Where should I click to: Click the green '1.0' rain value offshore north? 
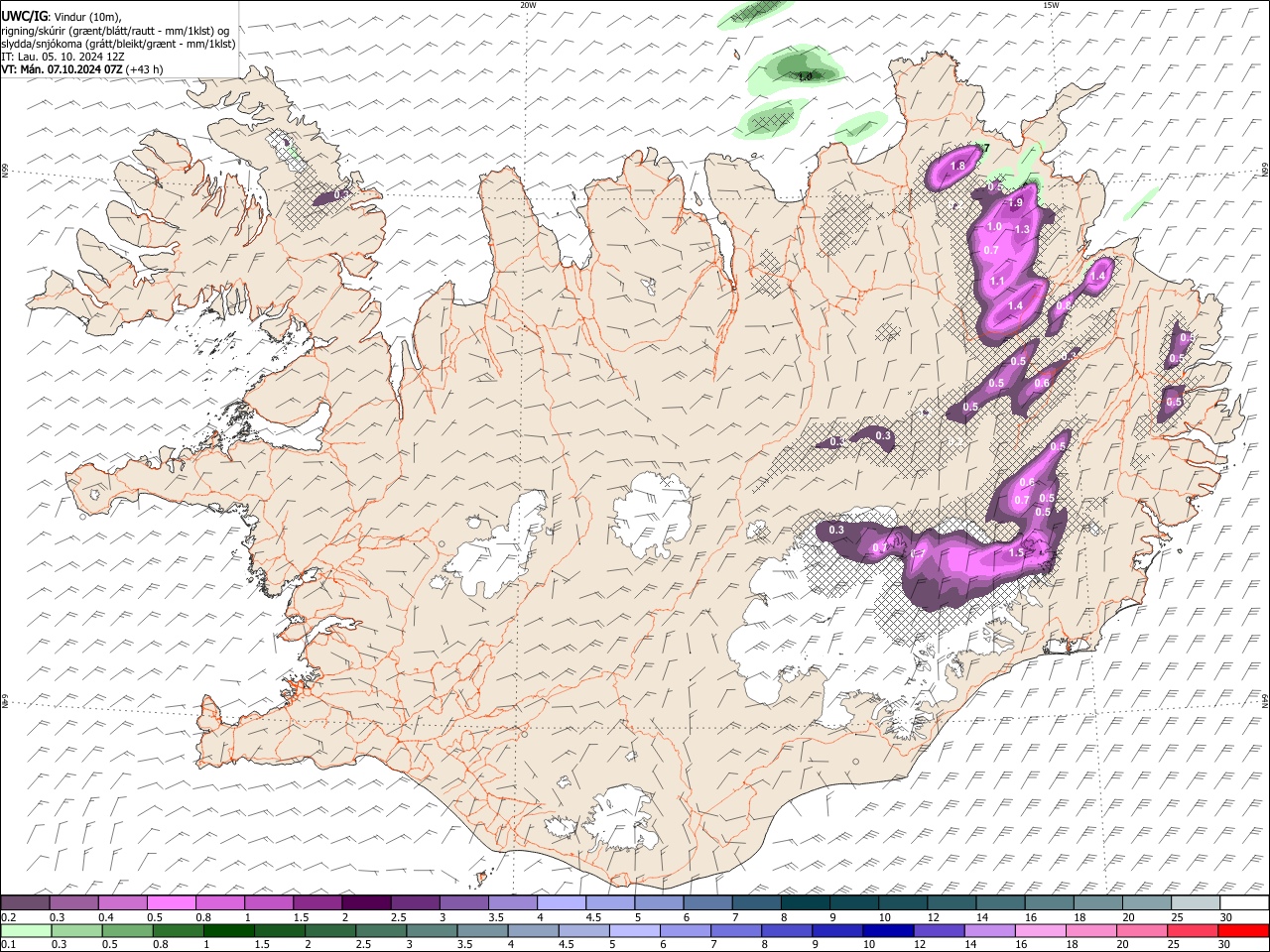(x=806, y=76)
